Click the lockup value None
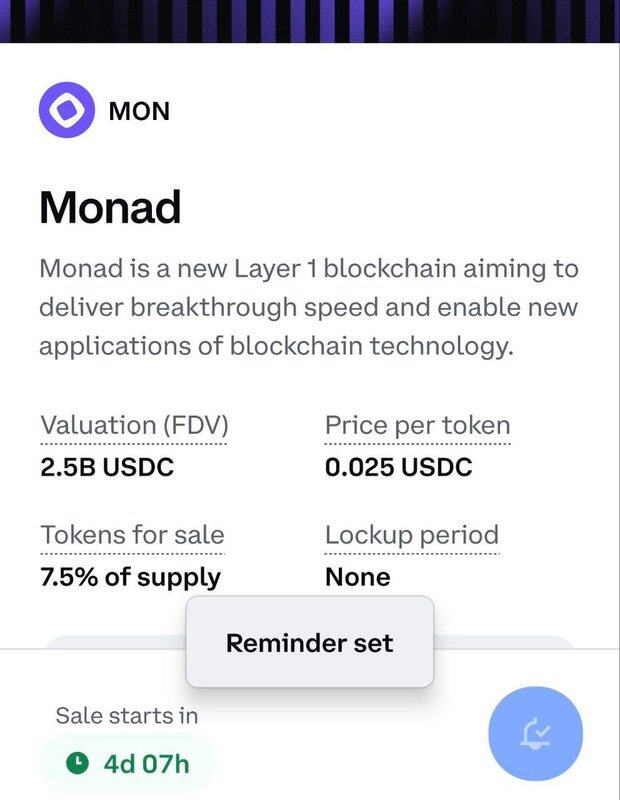The image size is (620, 800). [357, 577]
